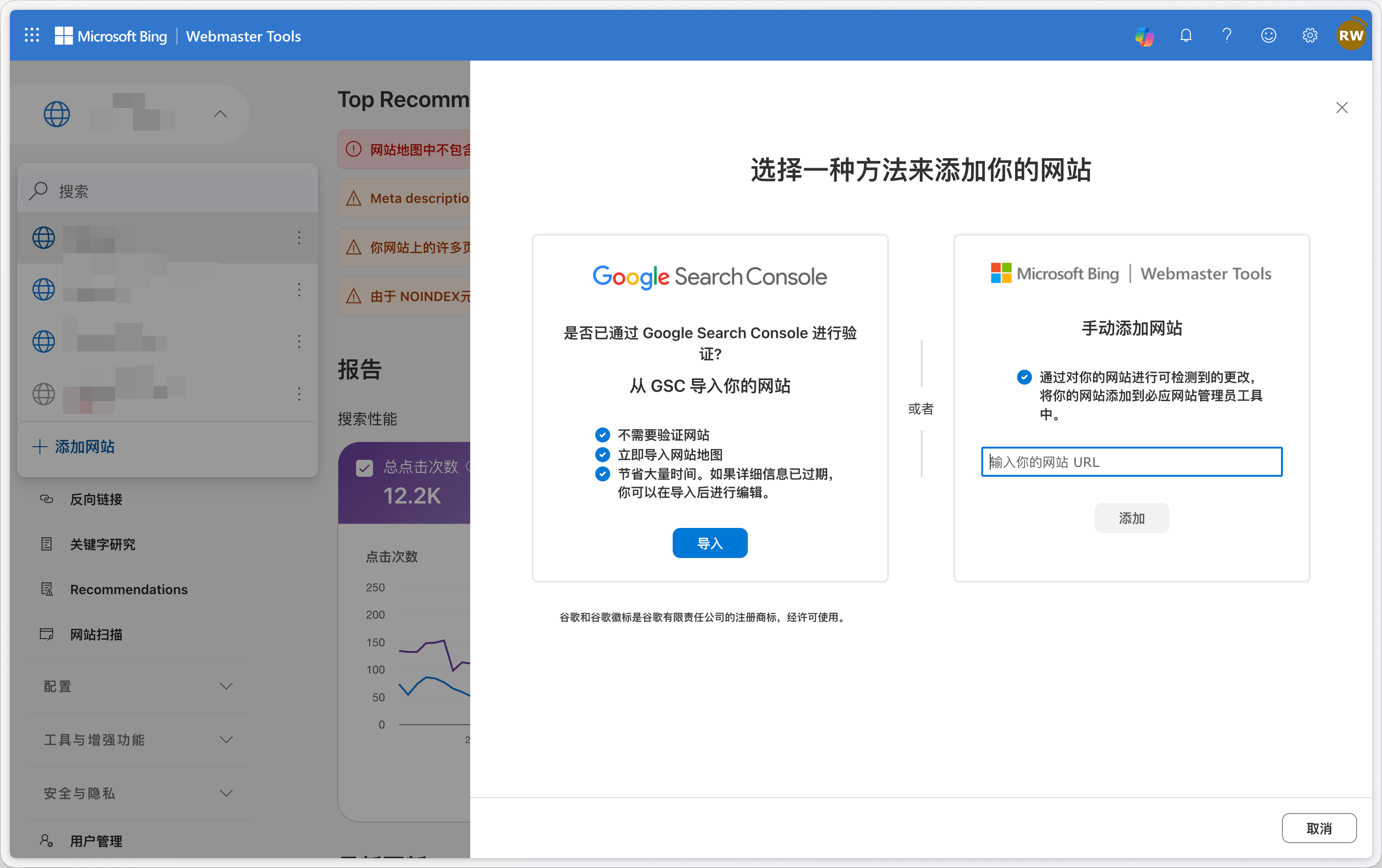Click 添加网站 to add a site

point(74,447)
